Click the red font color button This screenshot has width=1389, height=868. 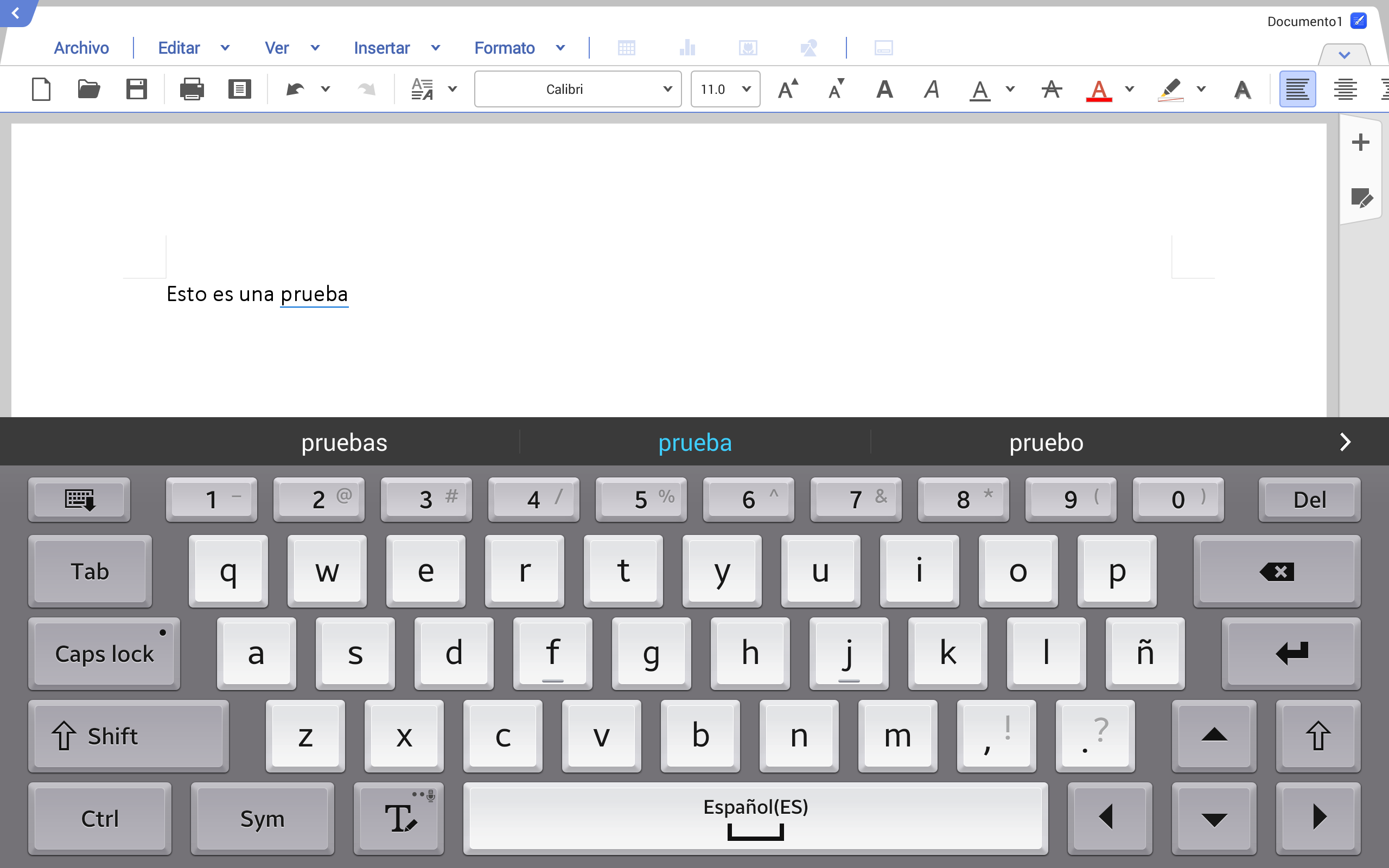(1099, 89)
